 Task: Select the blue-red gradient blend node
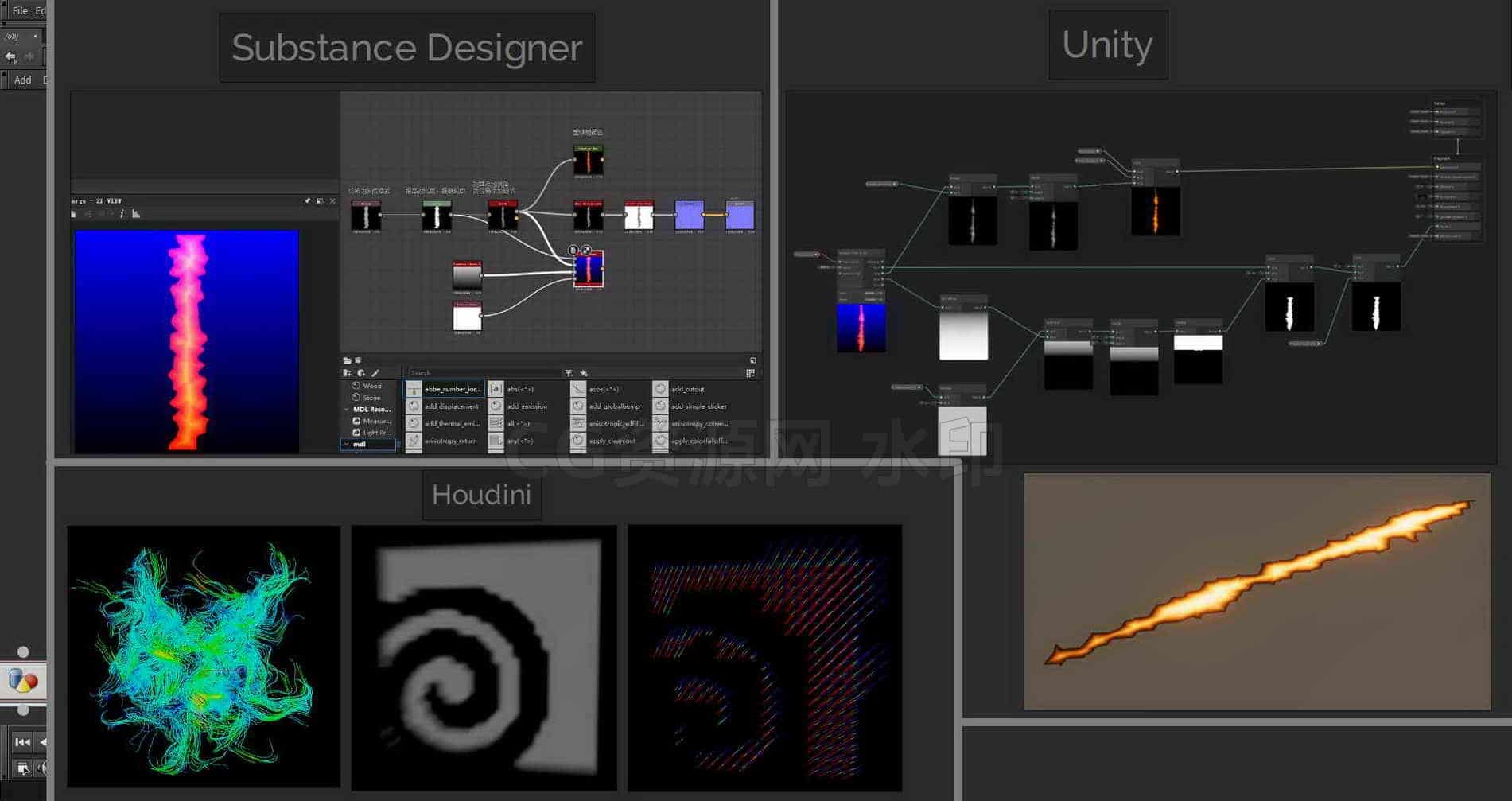[x=589, y=269]
